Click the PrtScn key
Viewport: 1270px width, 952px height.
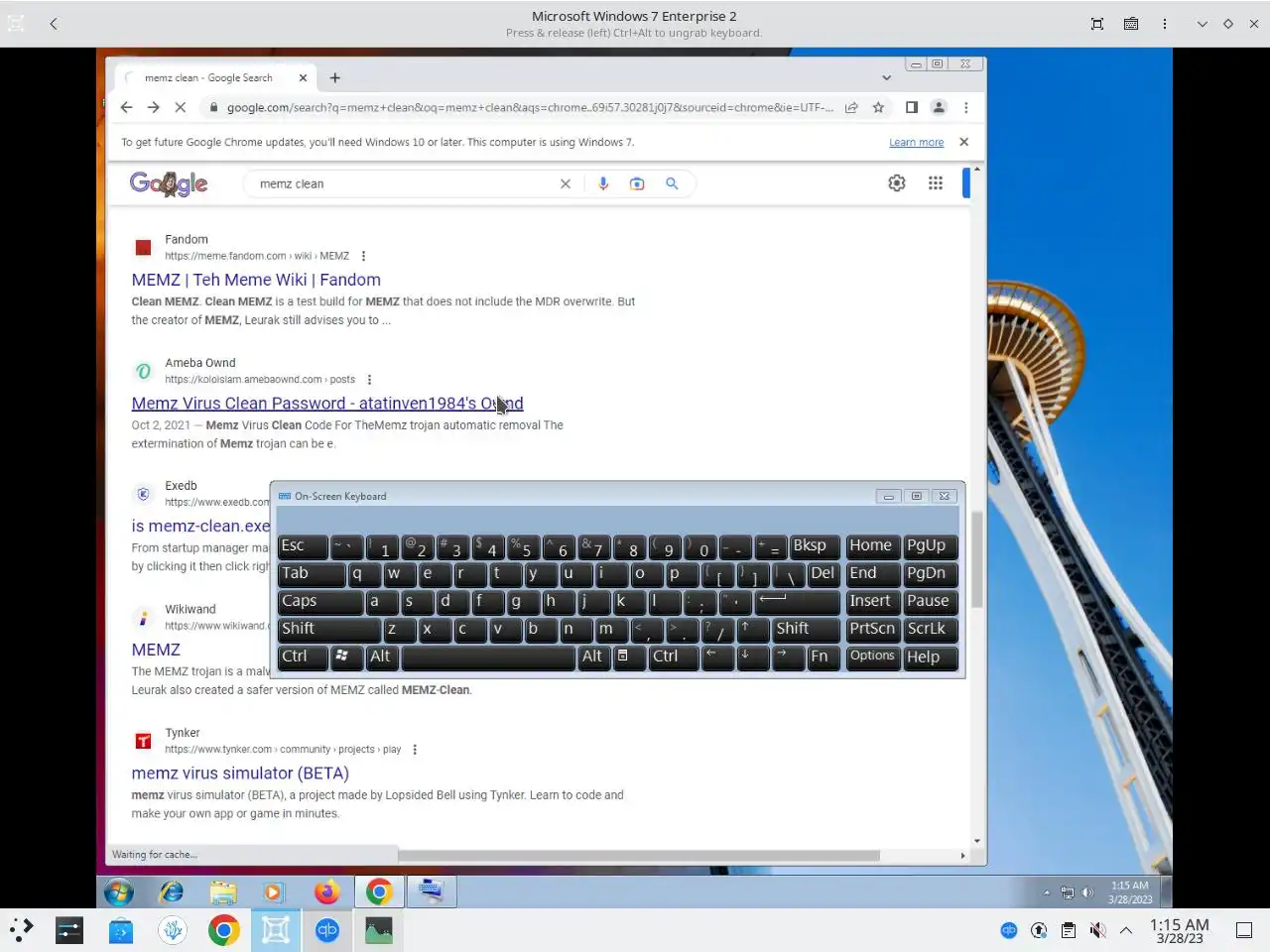tap(873, 630)
